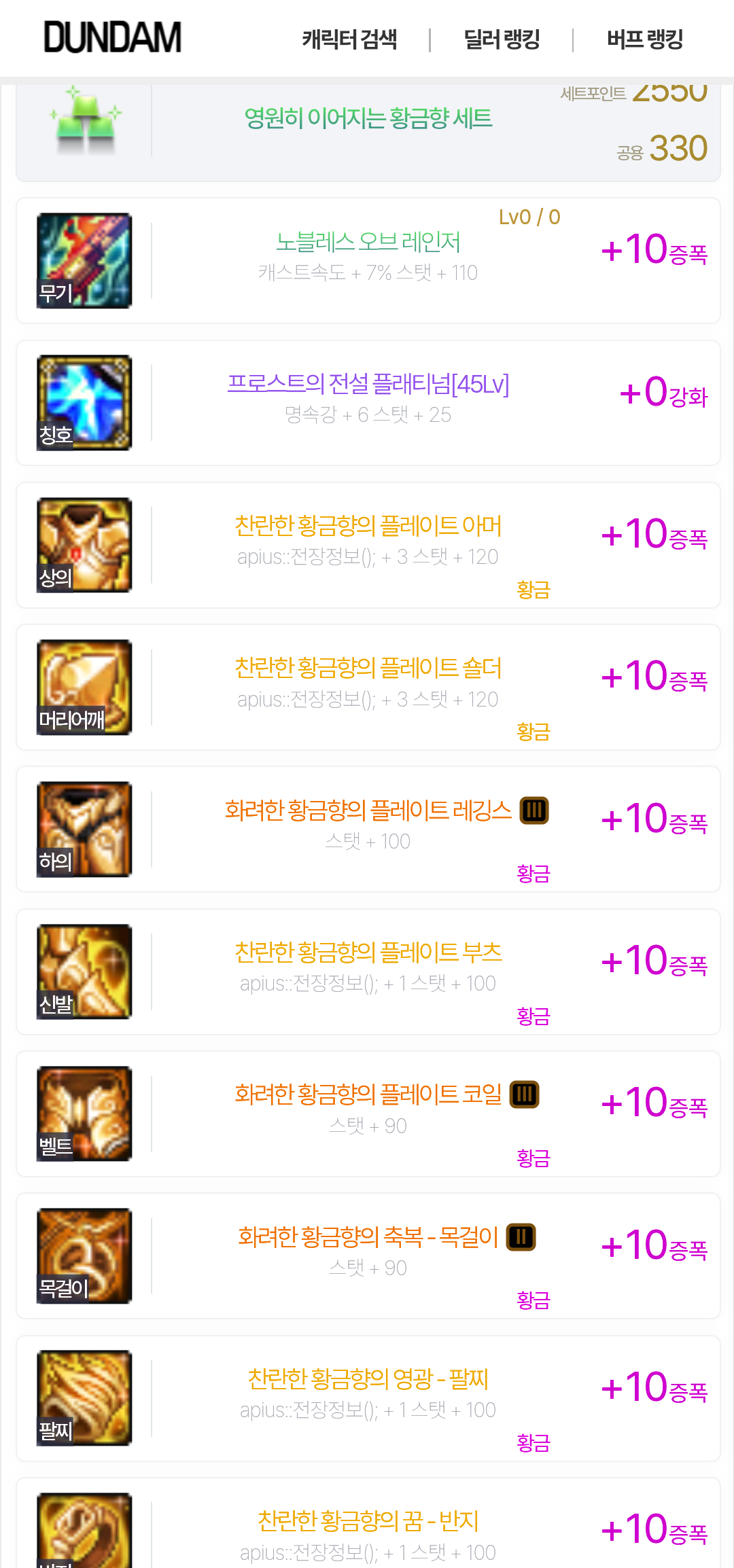
Task: Click the green gold-bar set icon
Action: (x=86, y=120)
